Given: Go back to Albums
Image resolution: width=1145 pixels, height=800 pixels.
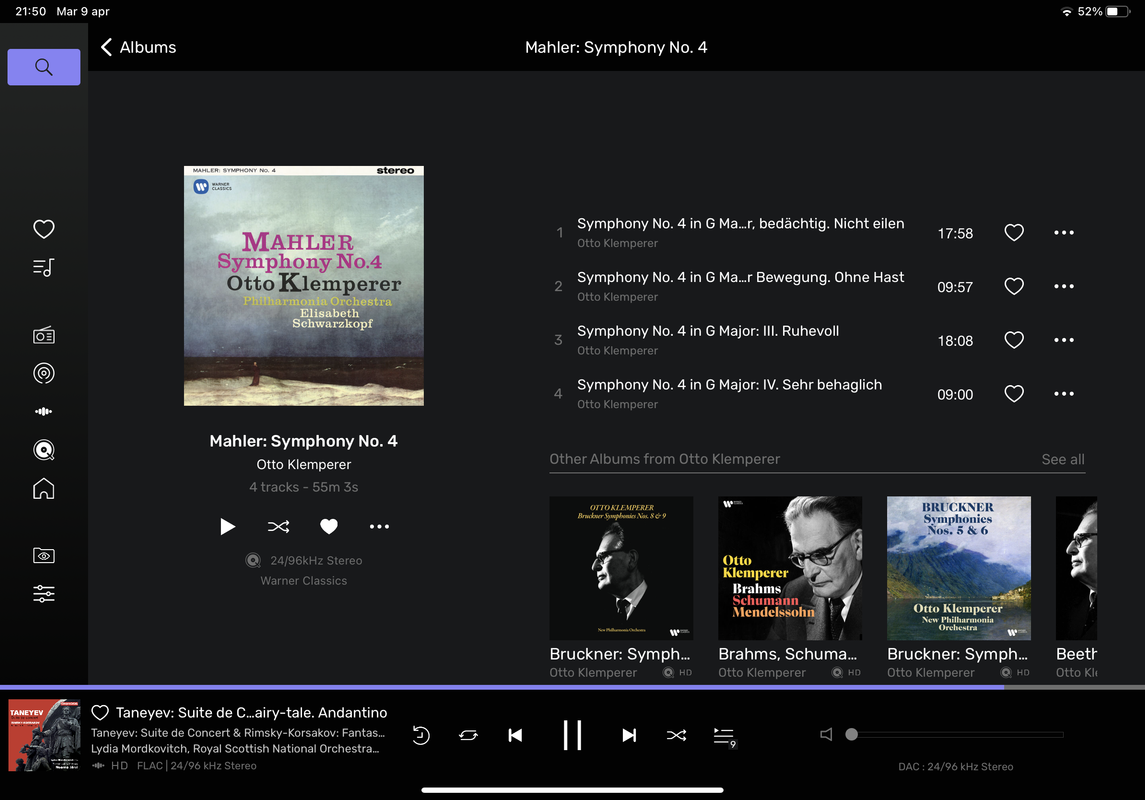Looking at the screenshot, I should 139,47.
